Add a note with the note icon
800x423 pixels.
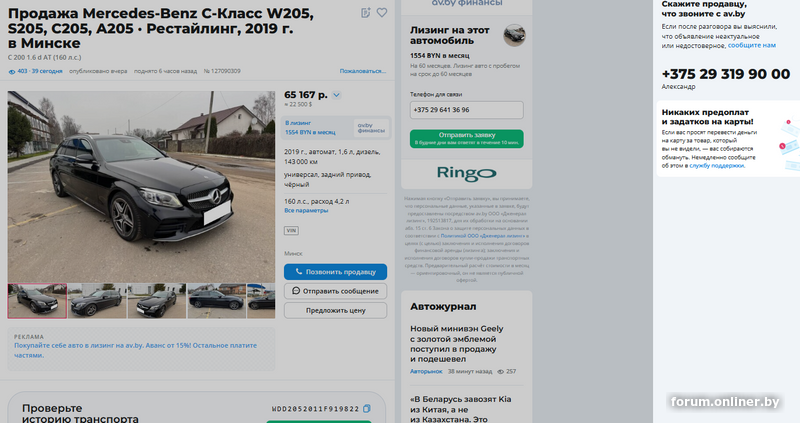pyautogui.click(x=365, y=13)
